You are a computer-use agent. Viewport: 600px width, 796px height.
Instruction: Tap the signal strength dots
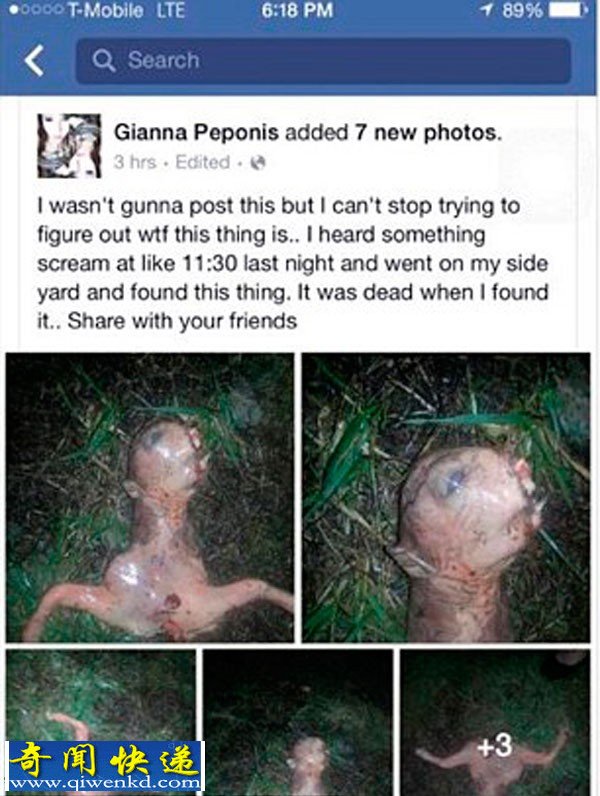36,10
